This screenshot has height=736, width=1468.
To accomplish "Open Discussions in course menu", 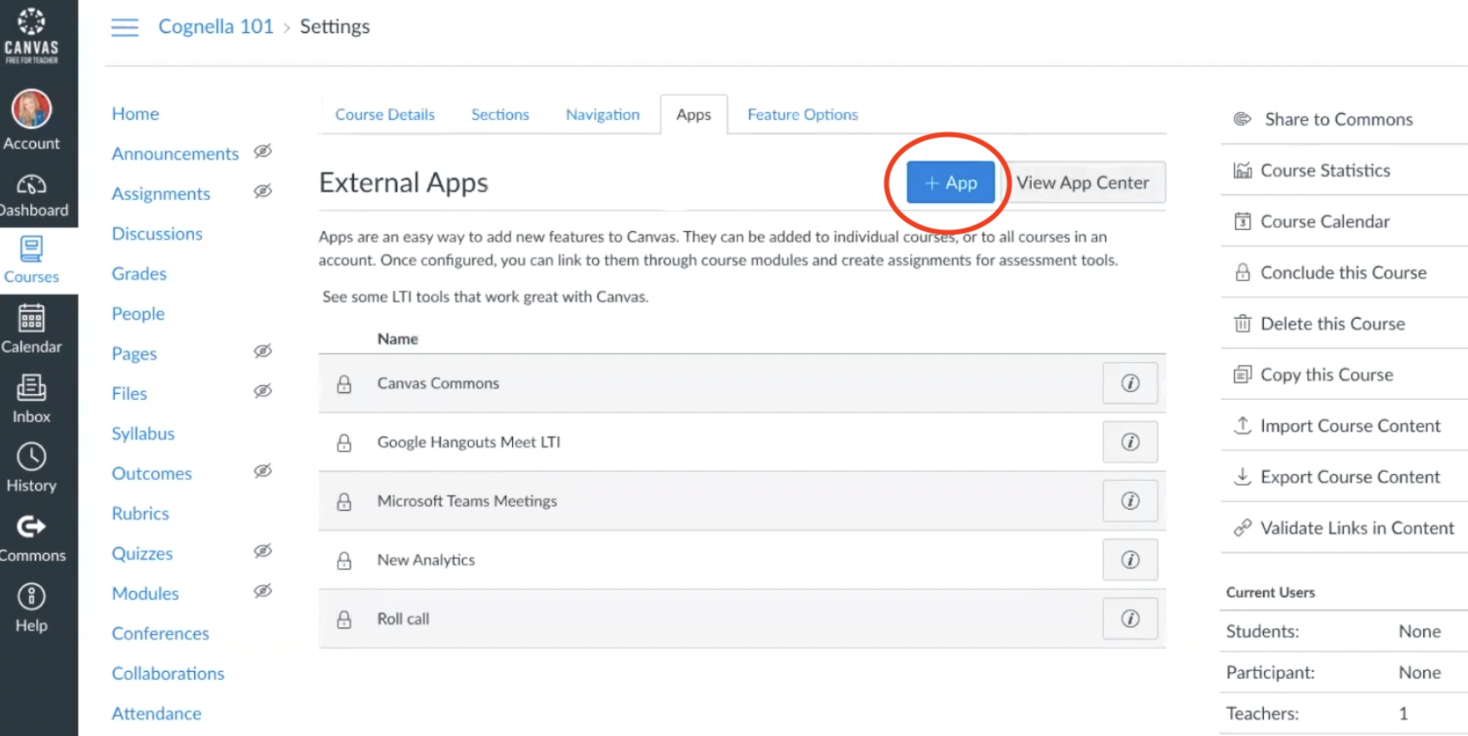I will 157,233.
